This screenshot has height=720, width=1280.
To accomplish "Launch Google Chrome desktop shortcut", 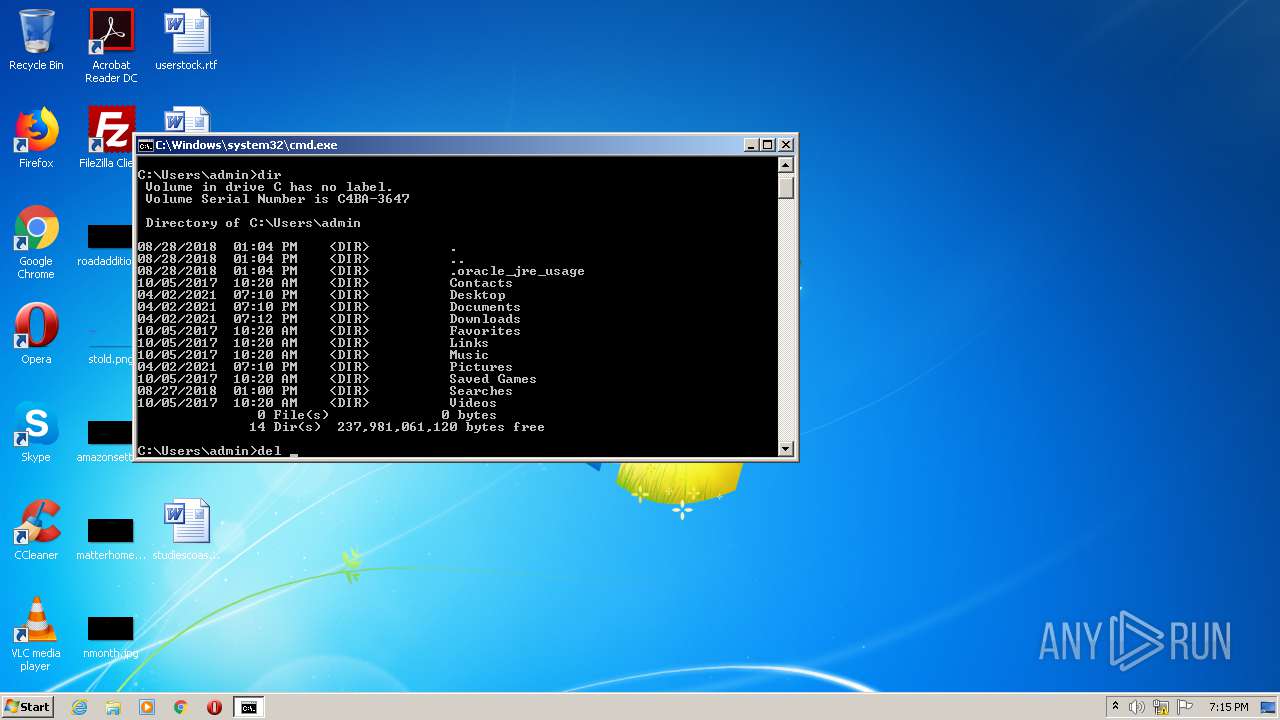I will (x=36, y=242).
